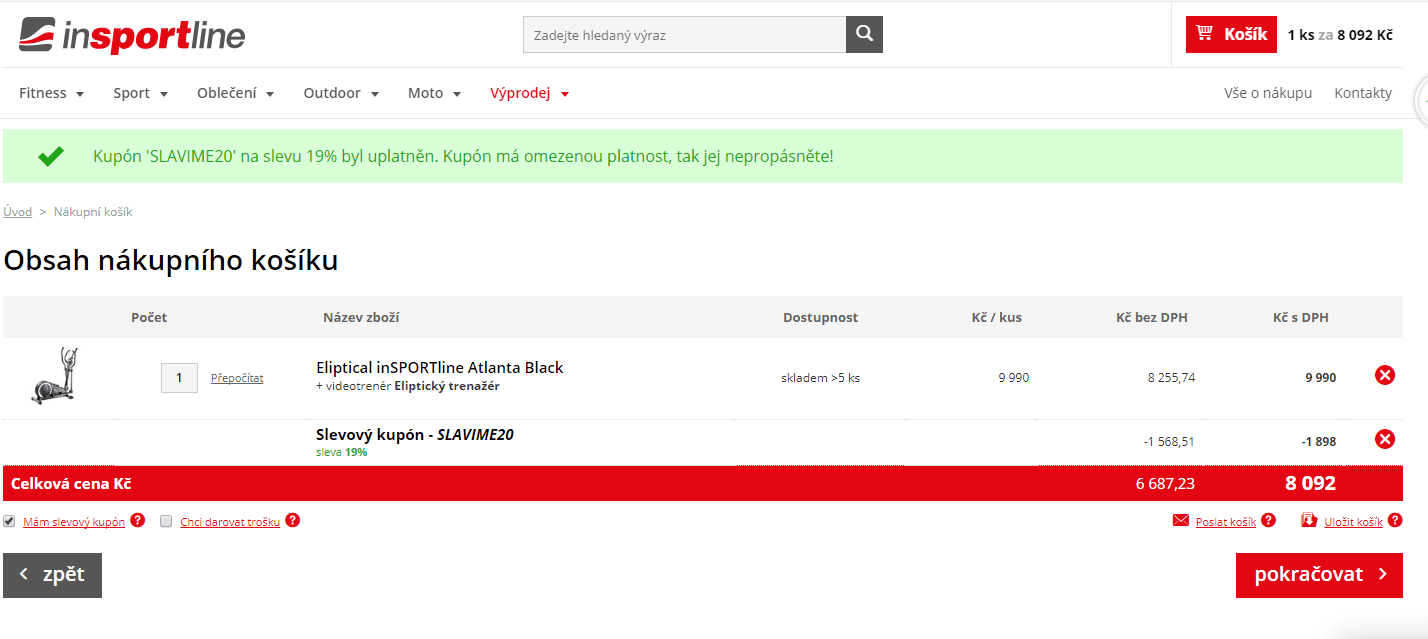Viewport: 1428px width, 639px height.
Task: Expand the Sport menu
Action: (140, 93)
